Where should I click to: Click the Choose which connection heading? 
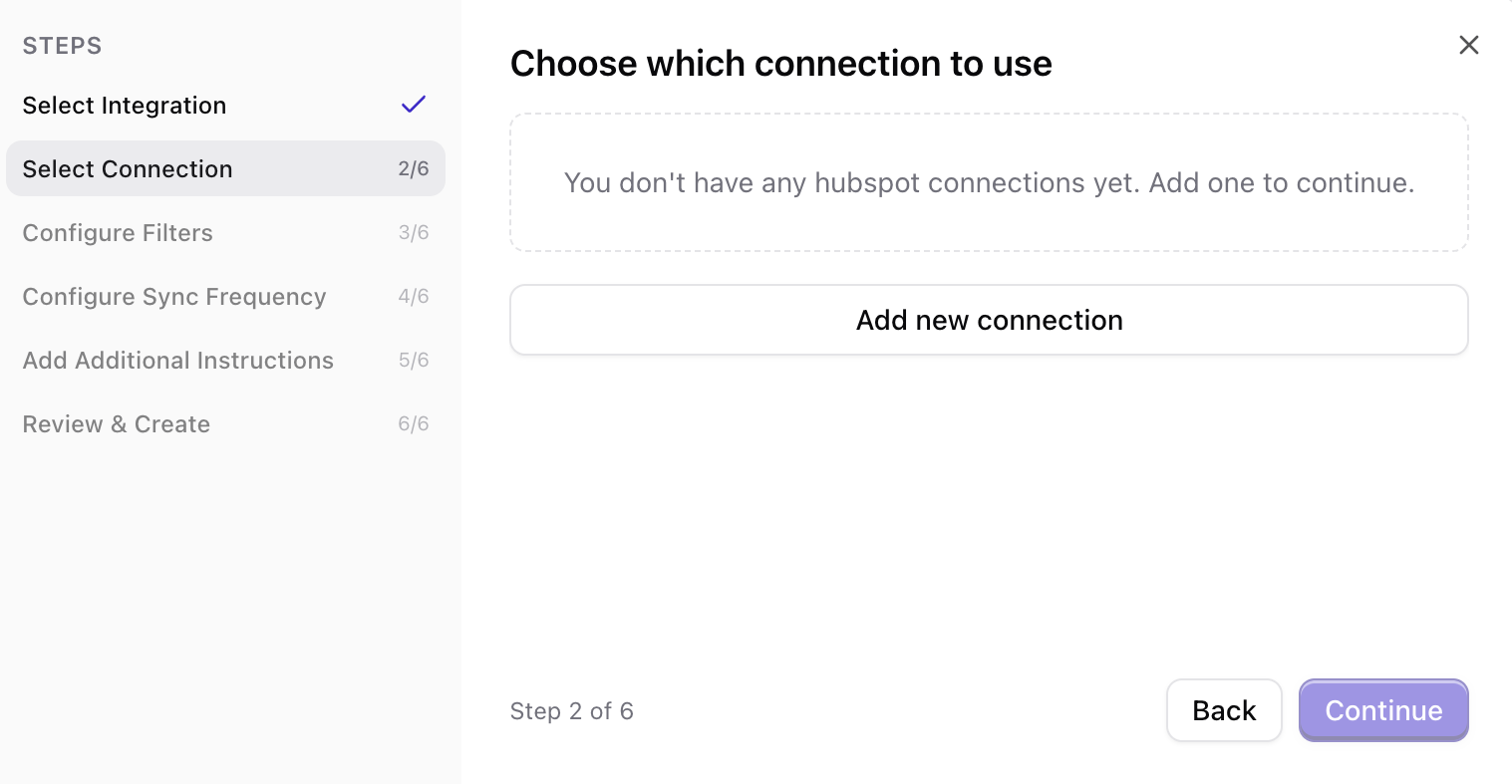pyautogui.click(x=780, y=63)
